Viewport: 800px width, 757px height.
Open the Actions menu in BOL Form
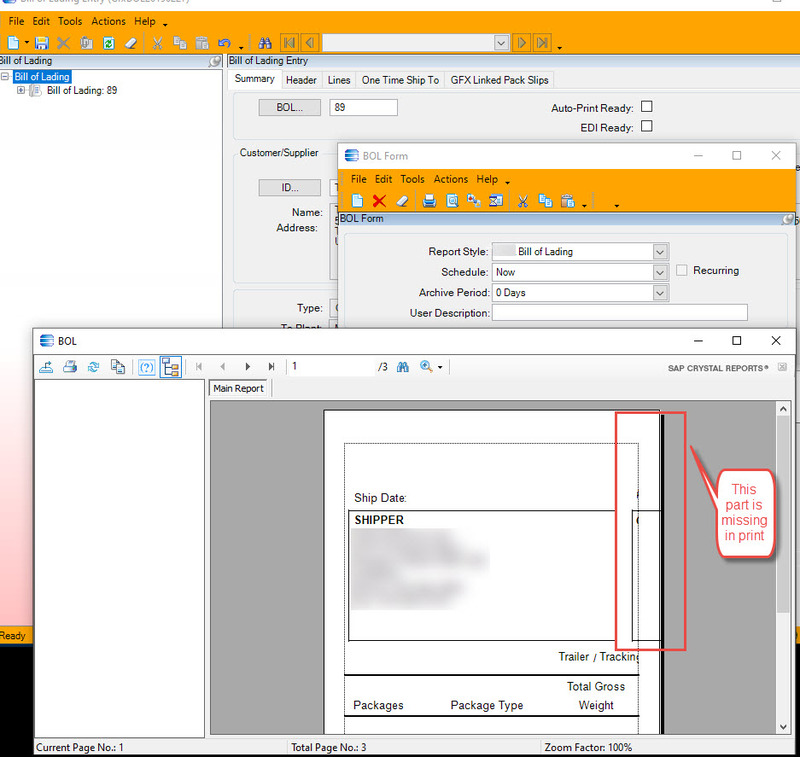coord(450,179)
